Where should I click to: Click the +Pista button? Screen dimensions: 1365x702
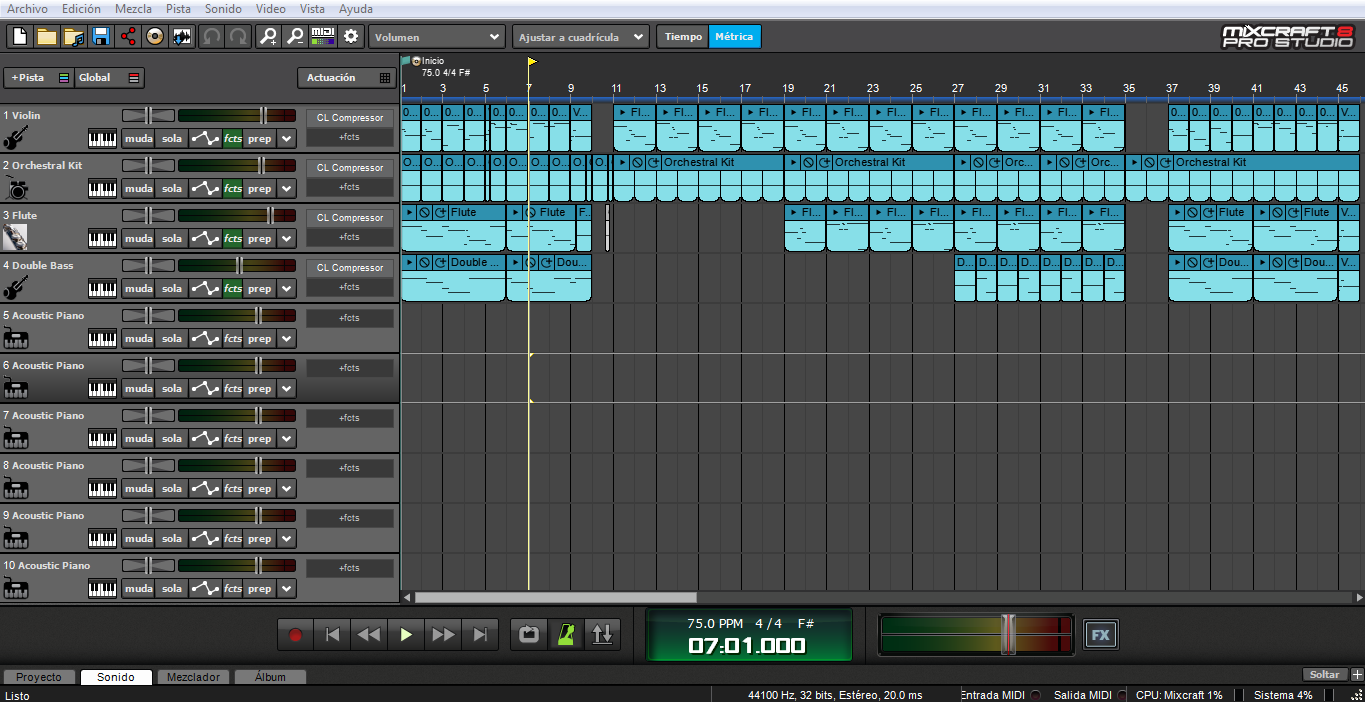(x=29, y=77)
